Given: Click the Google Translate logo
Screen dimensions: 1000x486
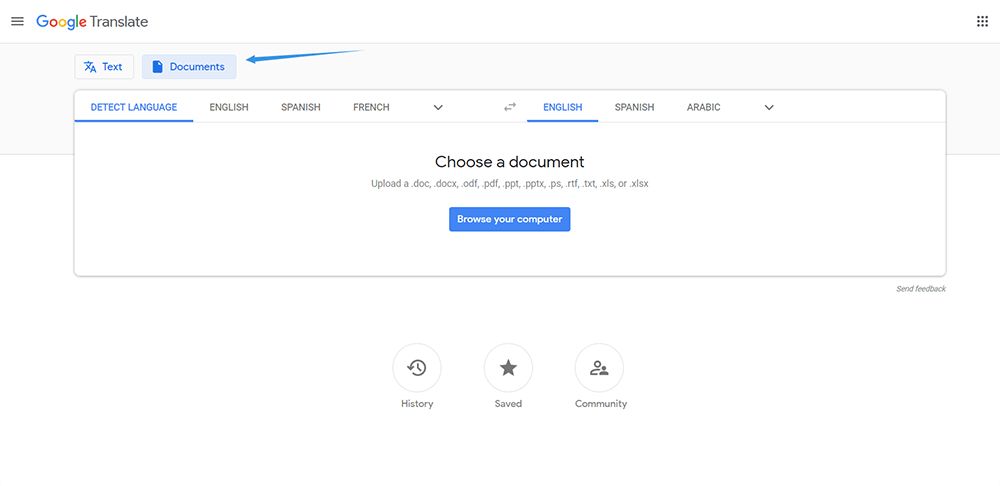Looking at the screenshot, I should click(92, 21).
